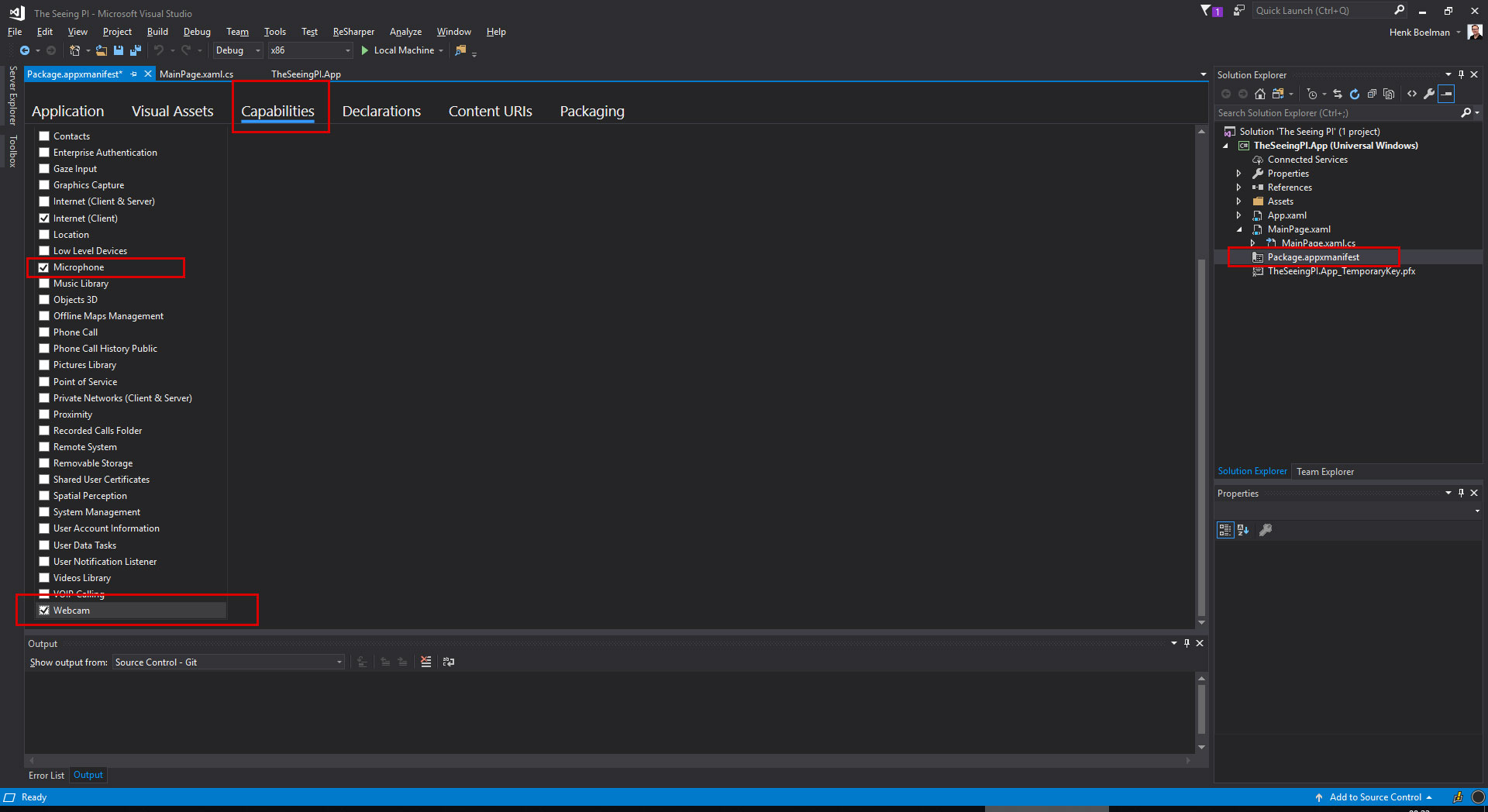Expand the Properties node in Solution Explorer
Viewport: 1488px width, 812px height.
tap(1238, 174)
